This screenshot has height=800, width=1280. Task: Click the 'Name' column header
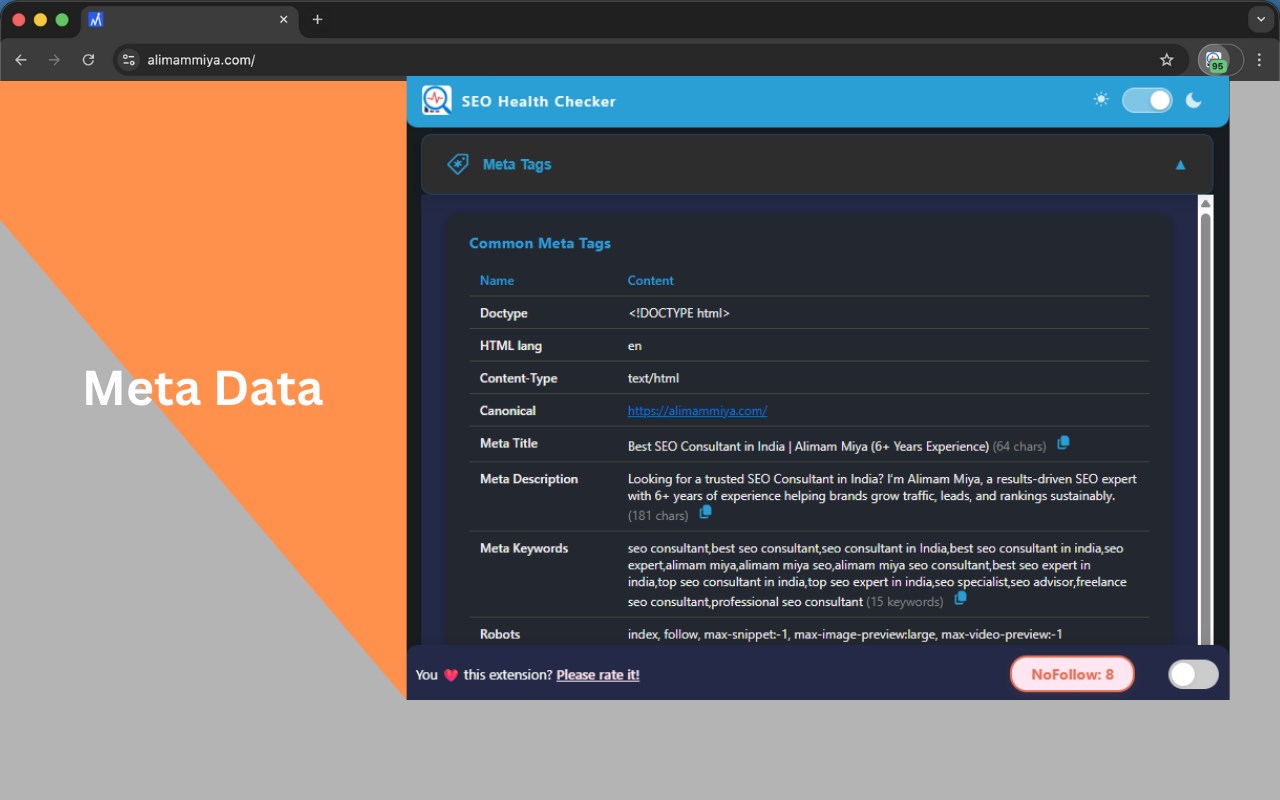pyautogui.click(x=497, y=281)
